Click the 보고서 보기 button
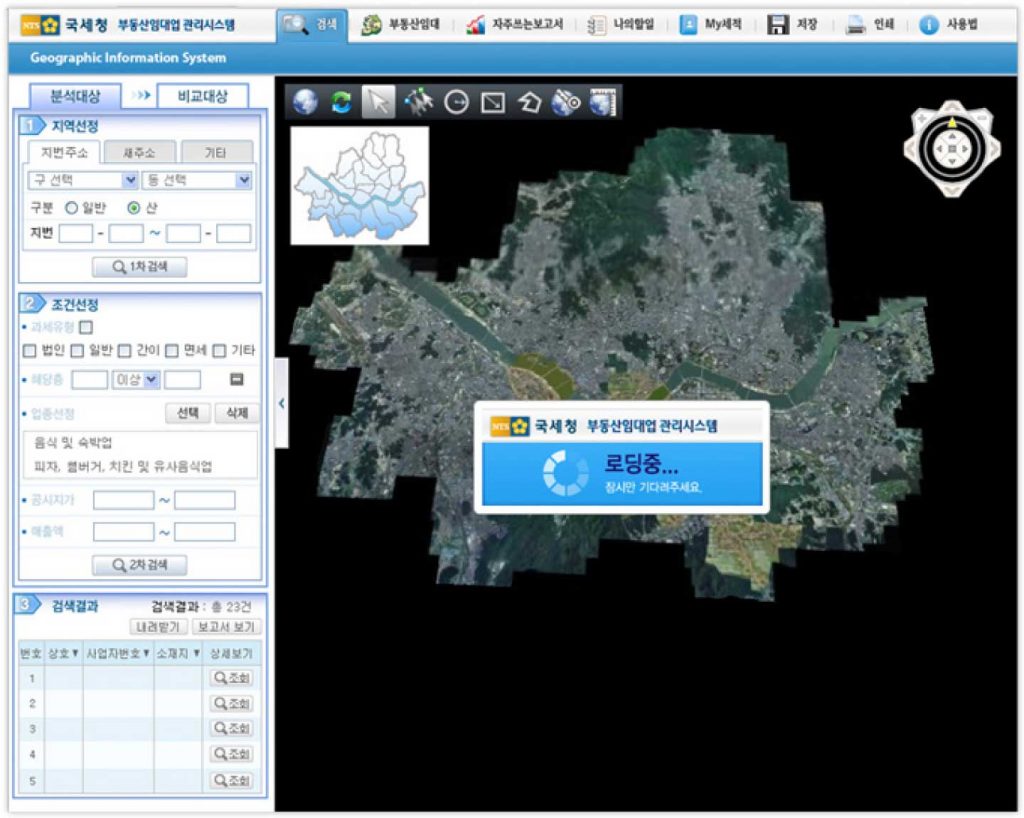Viewport: 1024px width, 818px height. tap(226, 627)
